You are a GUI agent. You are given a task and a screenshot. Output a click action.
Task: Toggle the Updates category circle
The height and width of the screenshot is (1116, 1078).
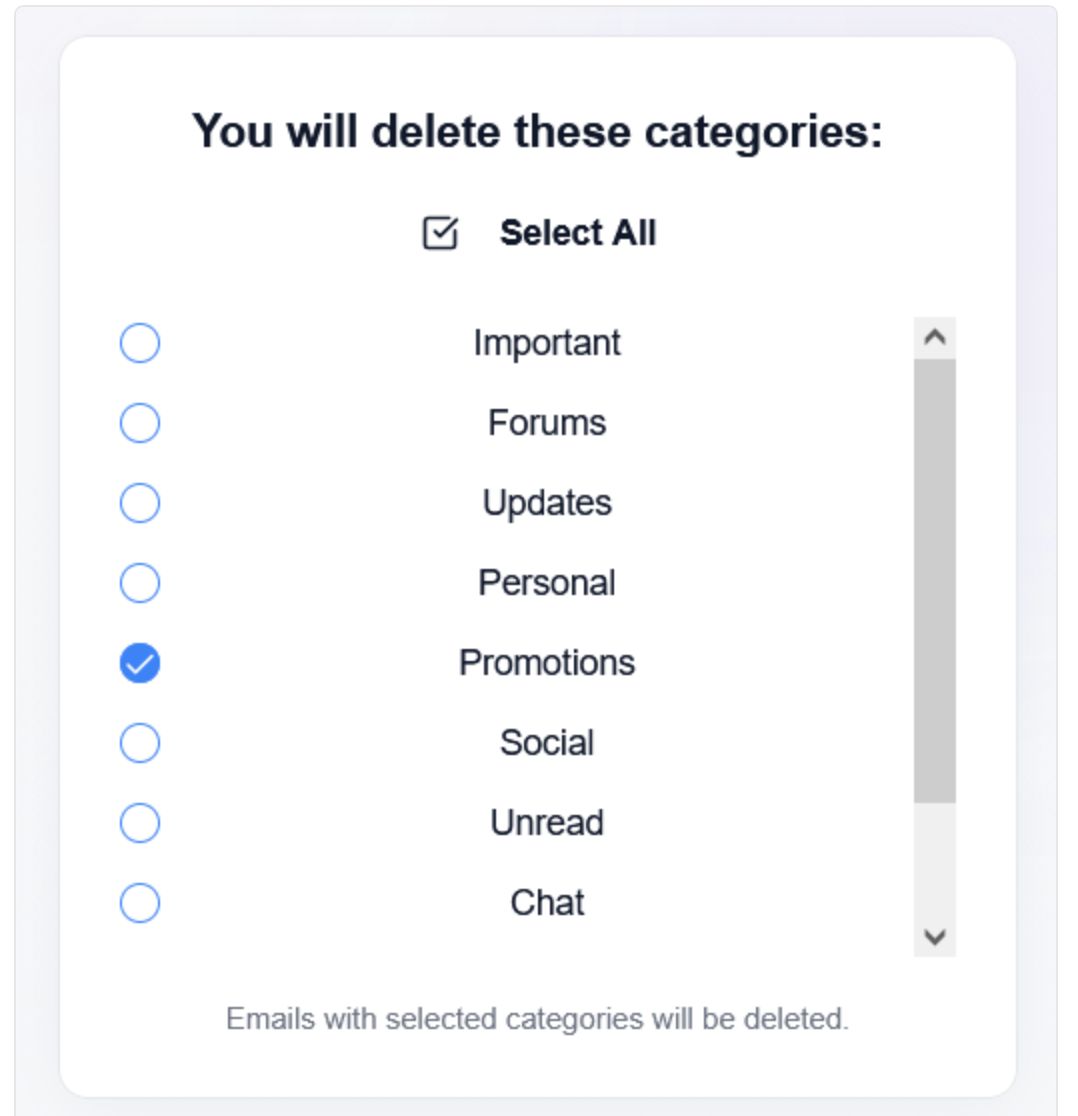click(x=140, y=503)
